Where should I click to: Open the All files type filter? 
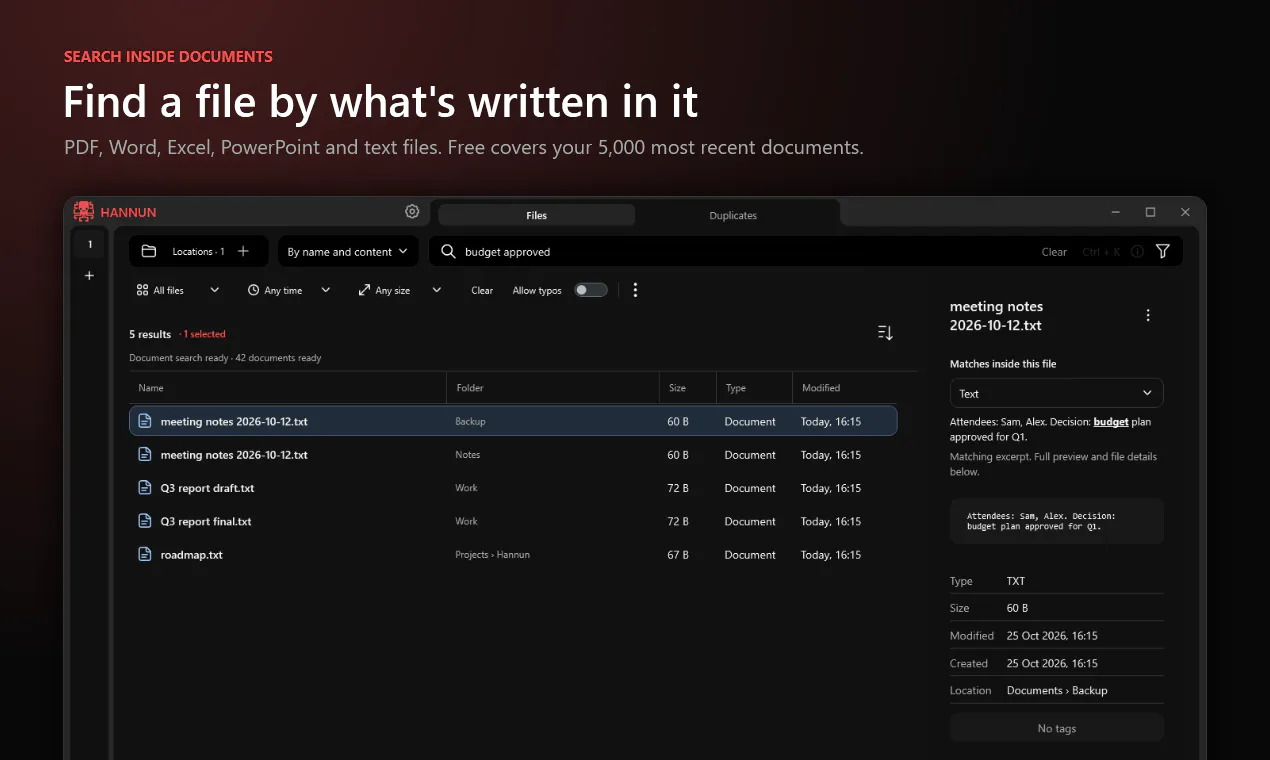[x=178, y=290]
